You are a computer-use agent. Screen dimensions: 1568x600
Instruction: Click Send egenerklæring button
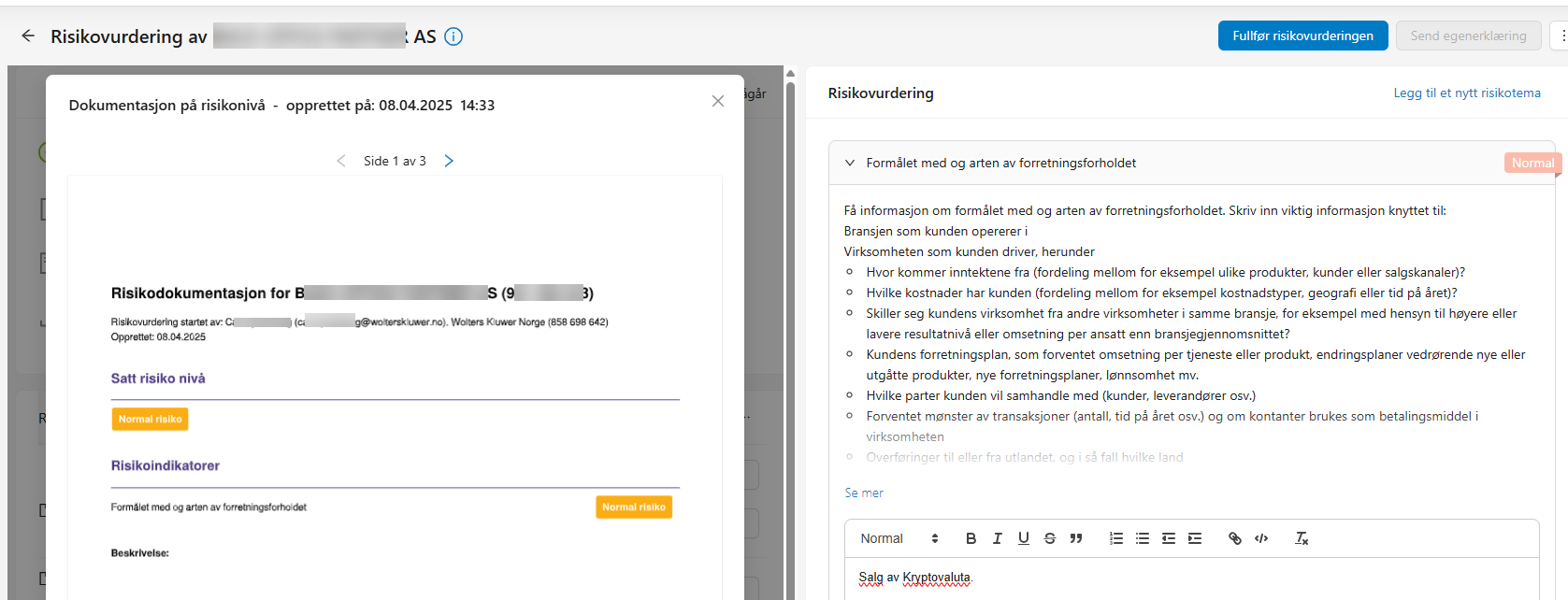click(x=1468, y=36)
